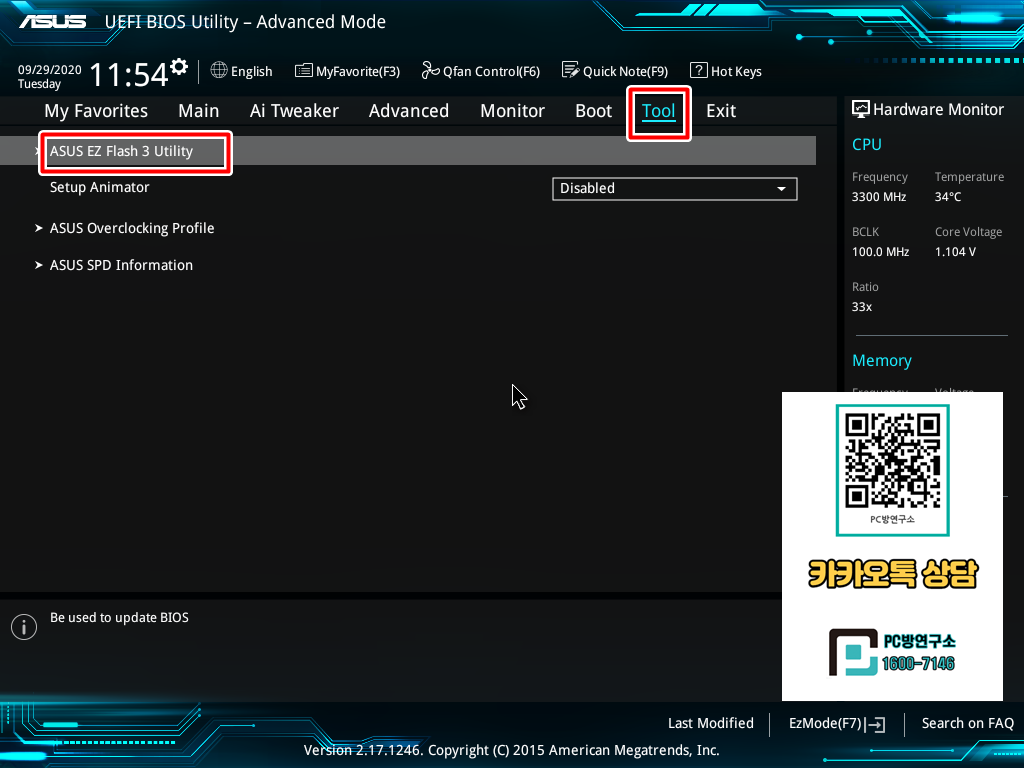Switch to EzMode(F7)
Viewport: 1024px width, 768px height.
tap(837, 724)
